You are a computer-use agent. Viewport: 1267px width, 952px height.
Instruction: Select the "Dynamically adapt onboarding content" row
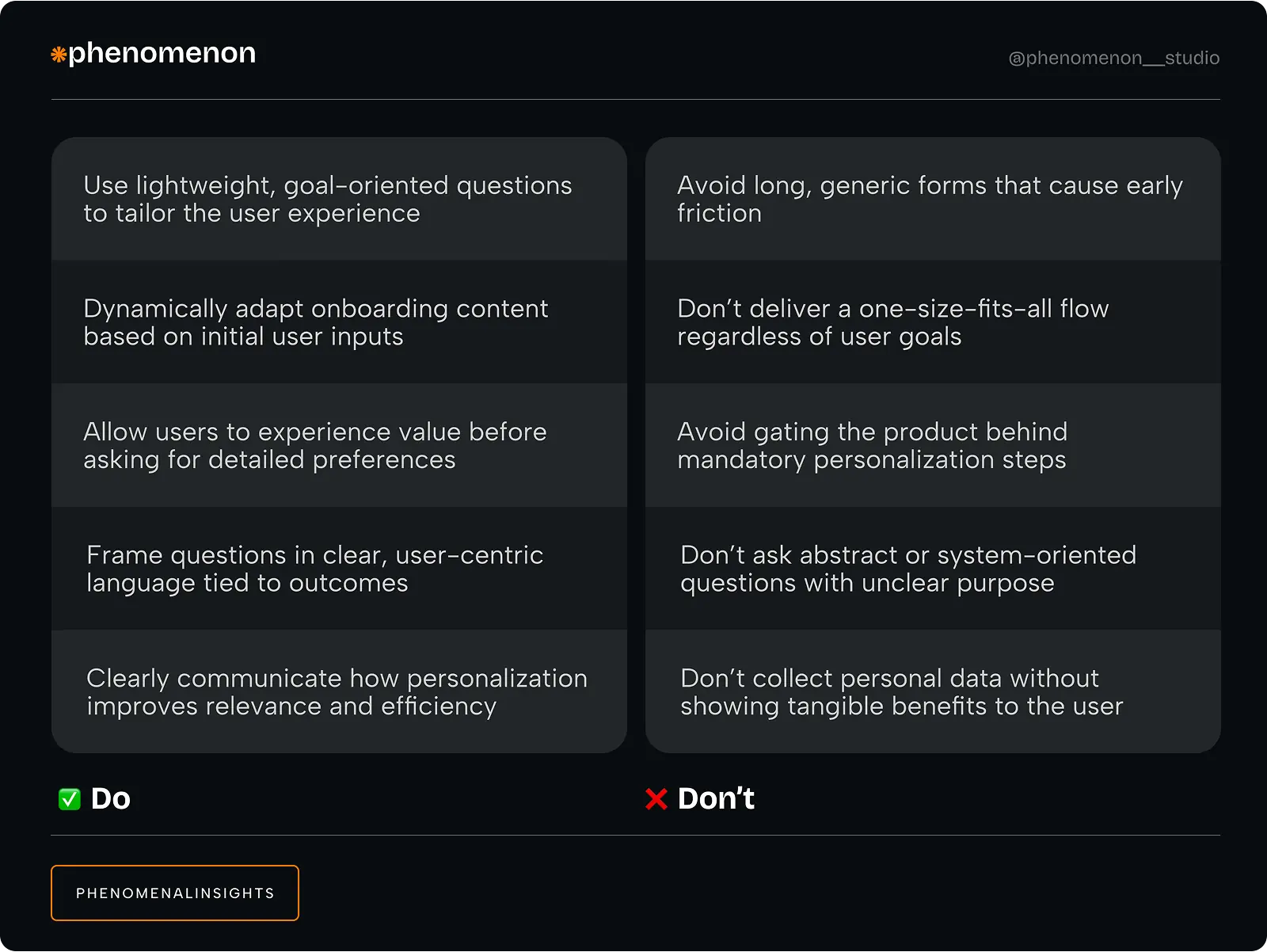pos(339,322)
